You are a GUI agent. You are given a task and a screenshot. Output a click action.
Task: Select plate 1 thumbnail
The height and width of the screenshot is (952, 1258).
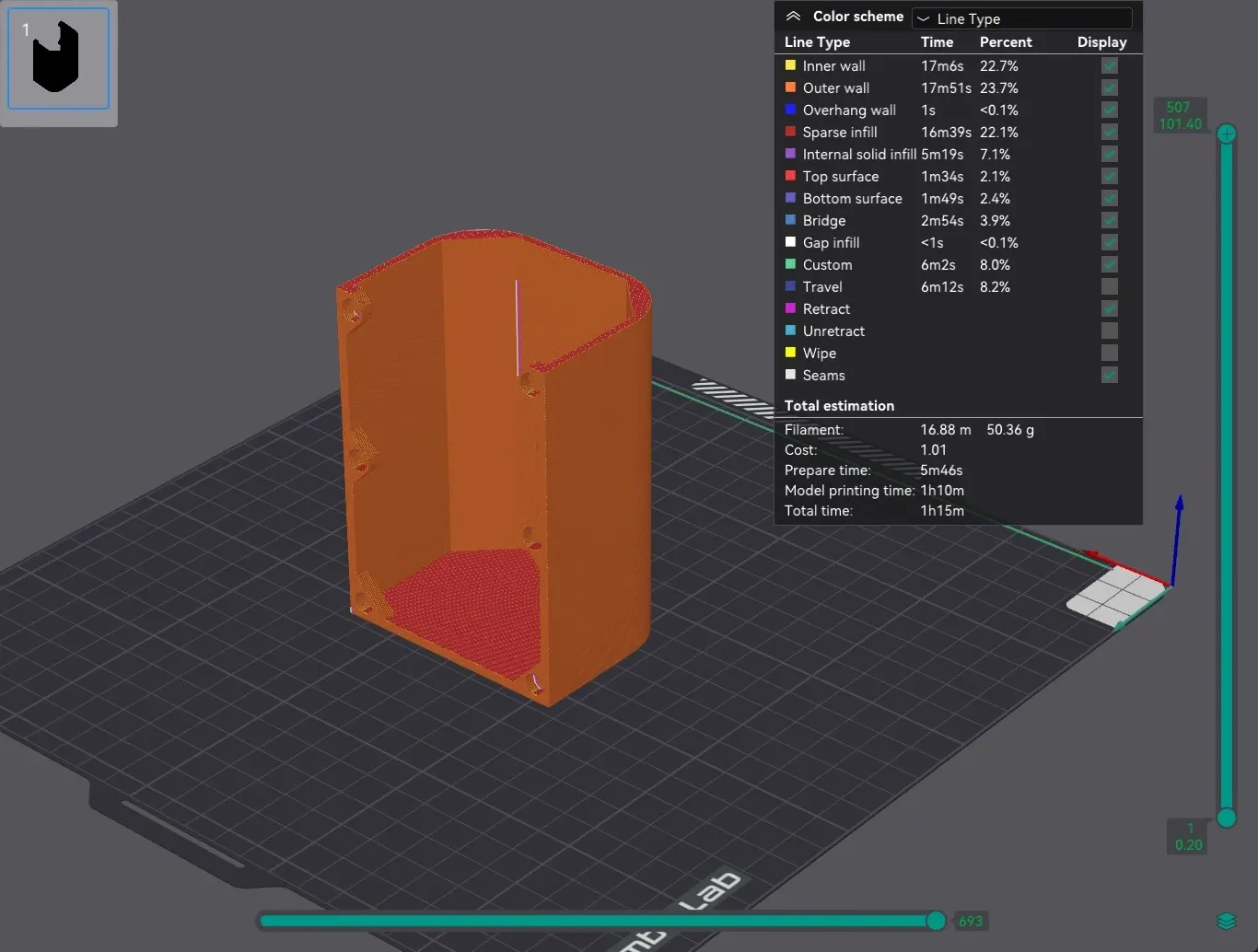click(x=59, y=58)
